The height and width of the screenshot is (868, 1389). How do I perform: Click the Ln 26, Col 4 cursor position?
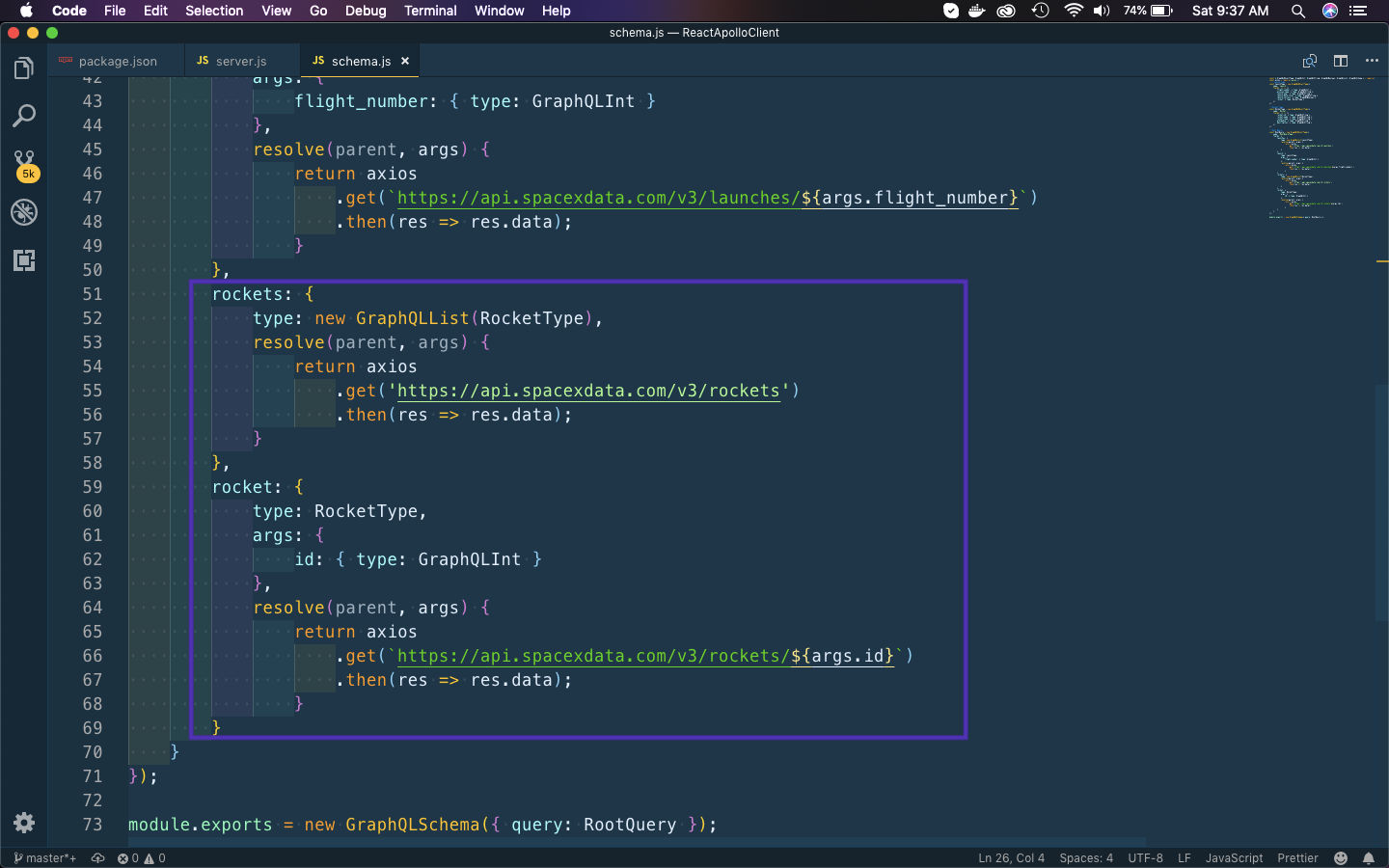[x=1011, y=857]
